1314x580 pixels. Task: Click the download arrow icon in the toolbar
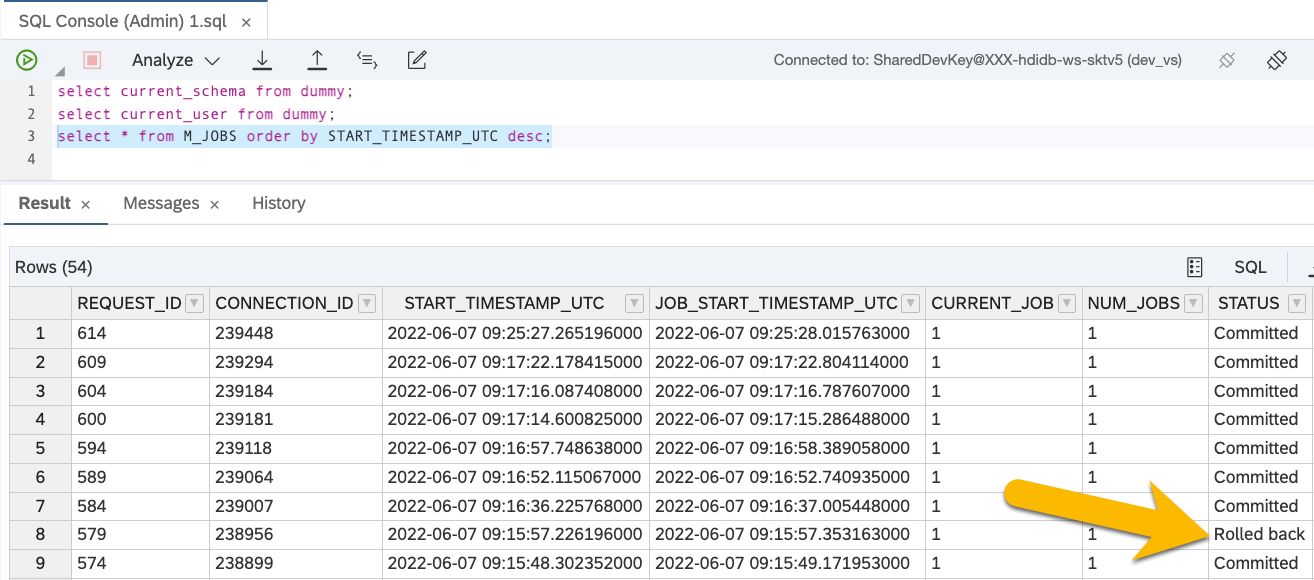(x=262, y=60)
